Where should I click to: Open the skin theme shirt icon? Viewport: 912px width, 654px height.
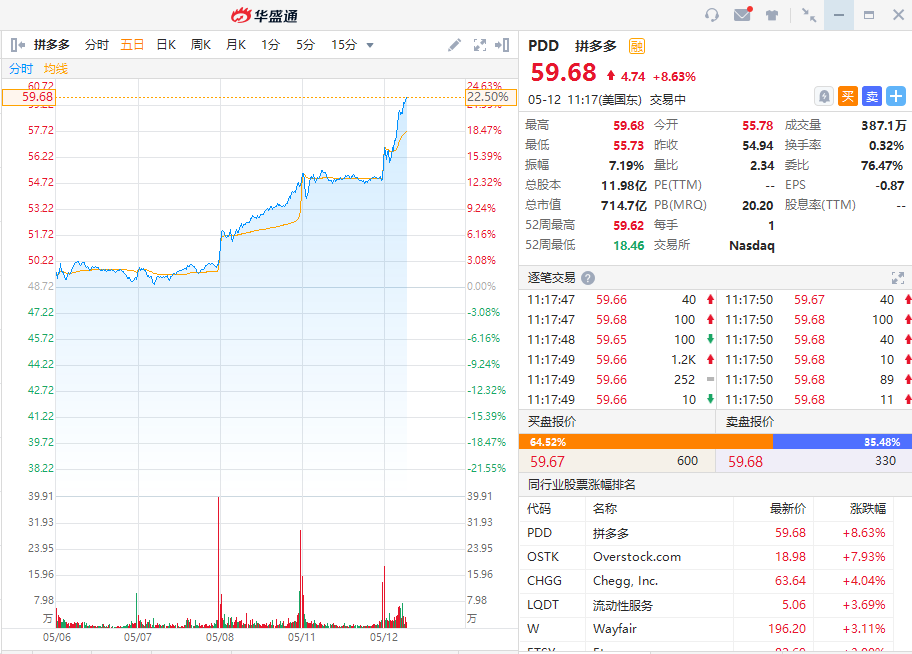tap(772, 15)
